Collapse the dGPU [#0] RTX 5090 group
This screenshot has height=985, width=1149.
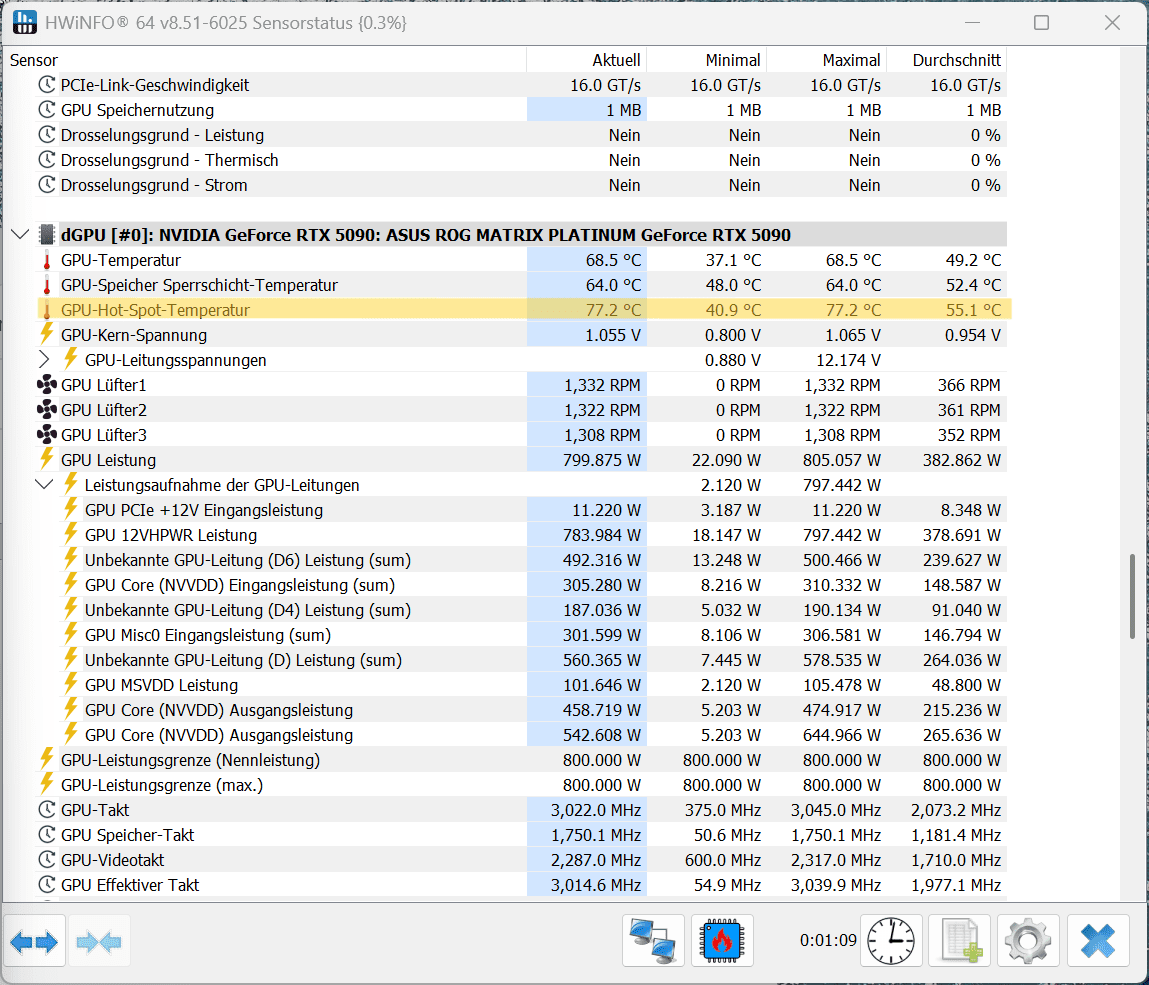(21, 235)
